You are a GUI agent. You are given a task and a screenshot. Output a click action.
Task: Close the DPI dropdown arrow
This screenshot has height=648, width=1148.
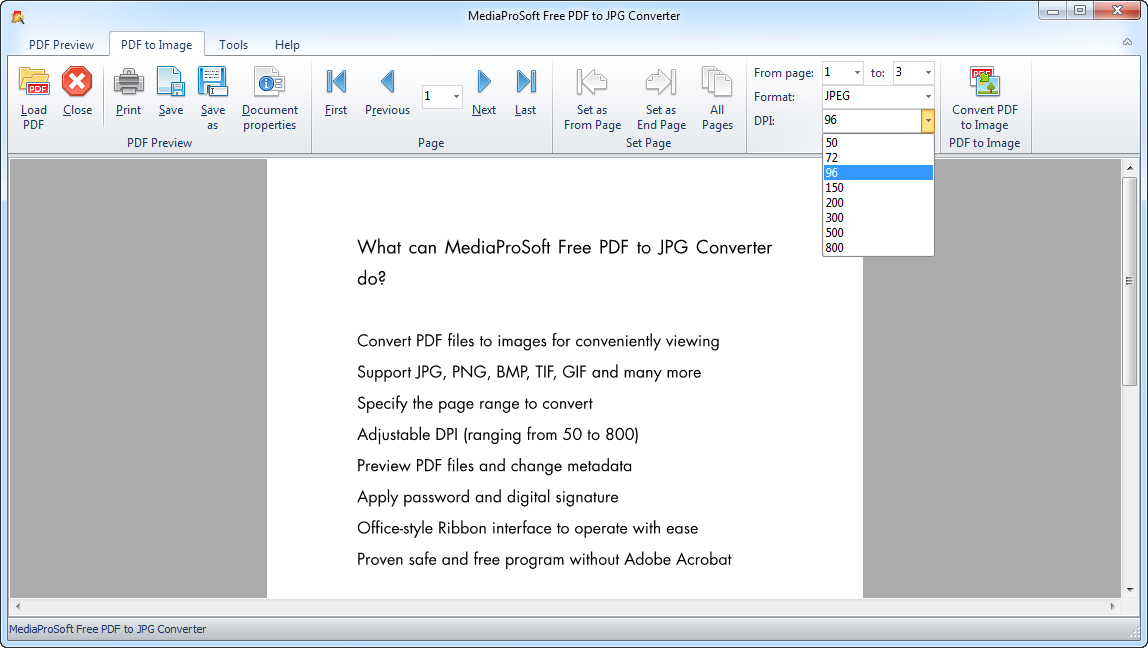pyautogui.click(x=928, y=121)
